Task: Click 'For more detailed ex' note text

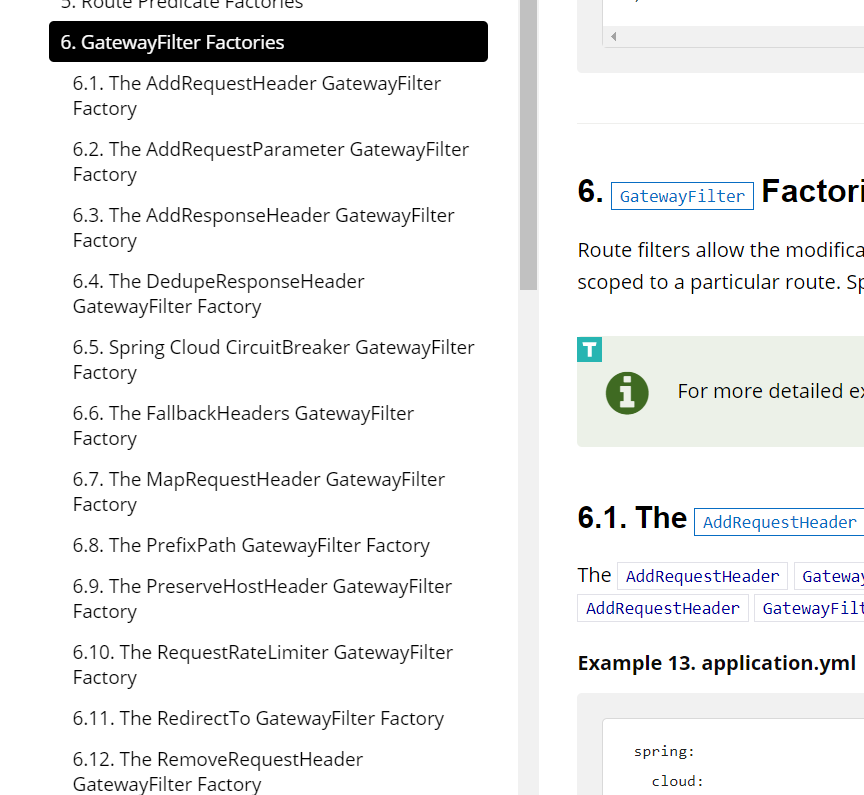Action: click(x=770, y=391)
